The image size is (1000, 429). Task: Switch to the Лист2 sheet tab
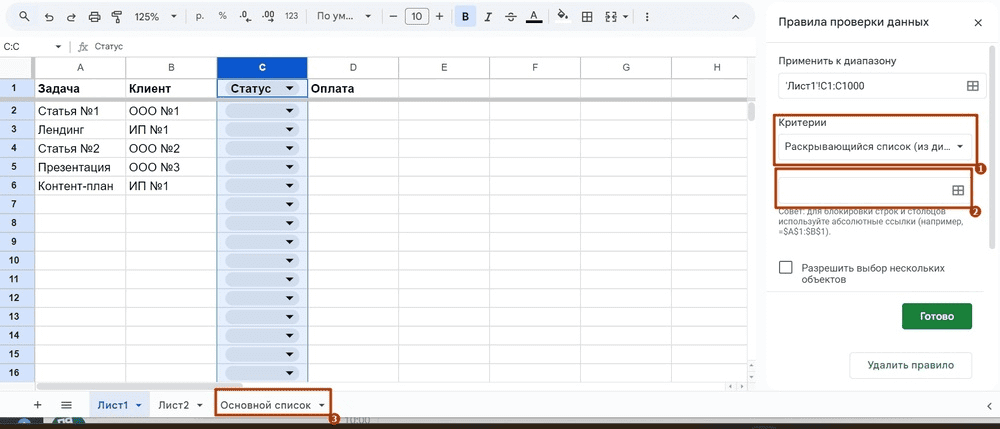(x=179, y=405)
